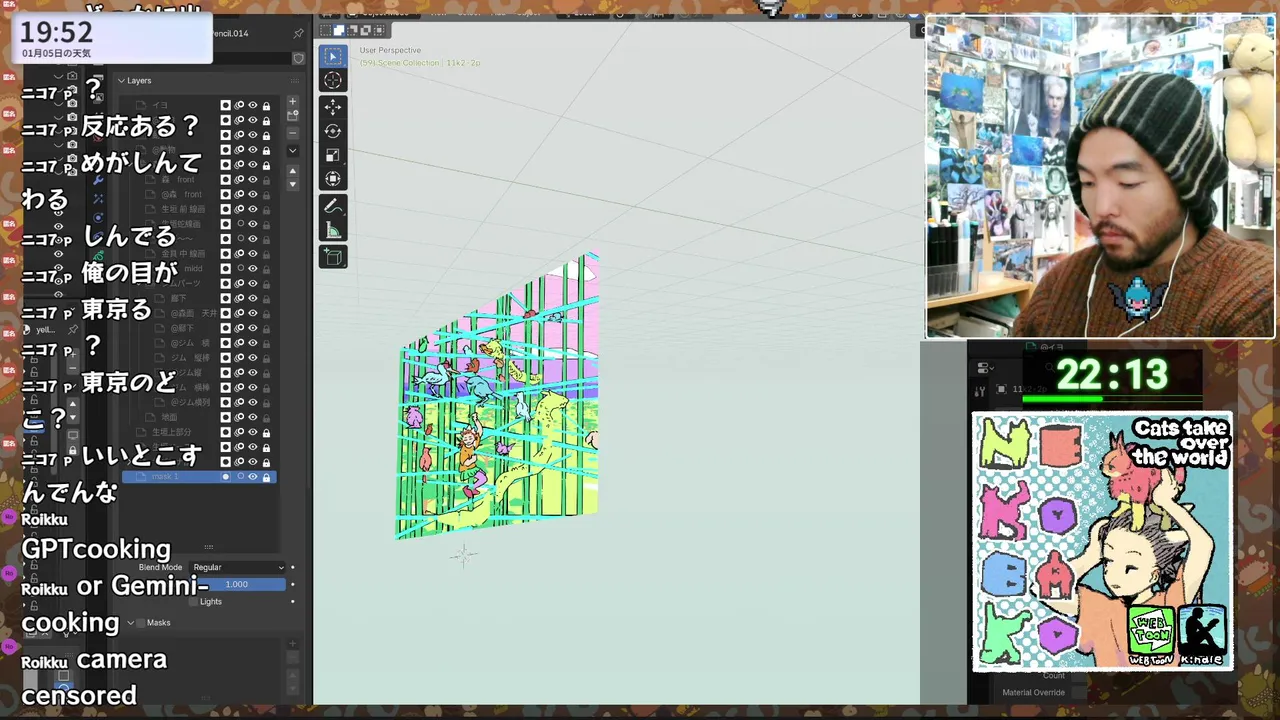1280x720 pixels.
Task: Enable the Masks checkbox
Action: 140,622
